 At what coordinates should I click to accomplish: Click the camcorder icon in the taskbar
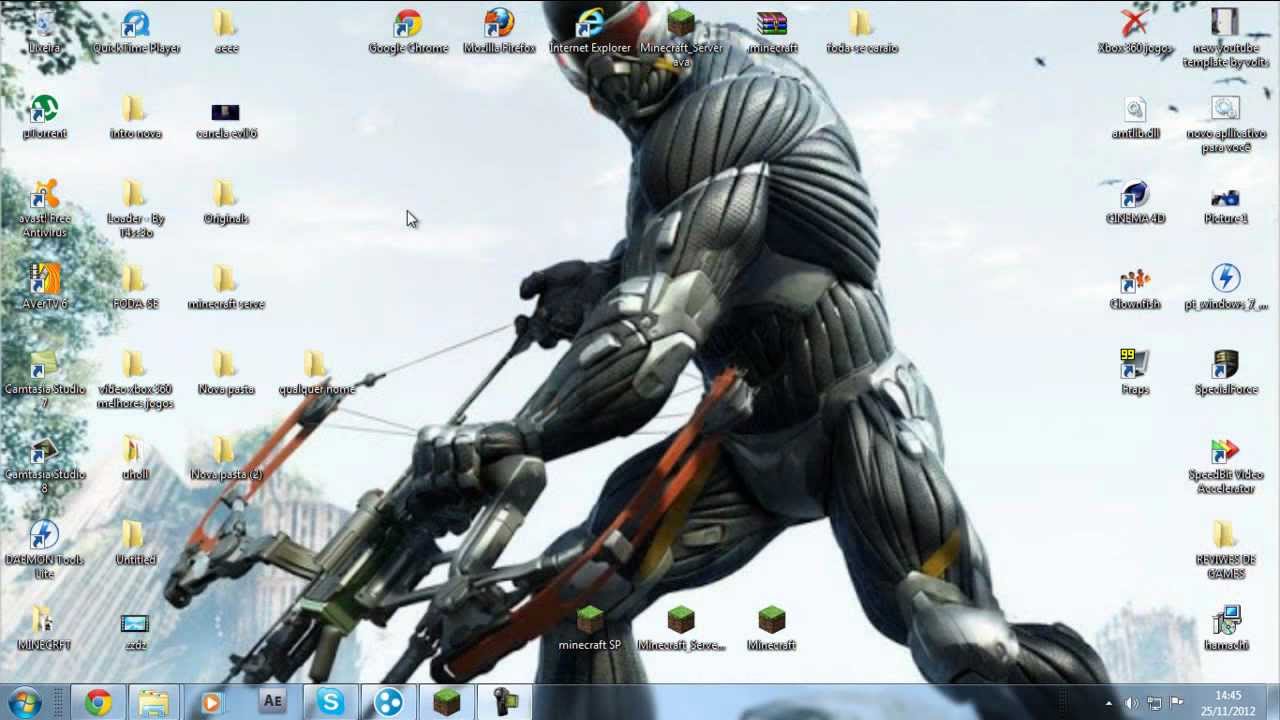pyautogui.click(x=504, y=702)
